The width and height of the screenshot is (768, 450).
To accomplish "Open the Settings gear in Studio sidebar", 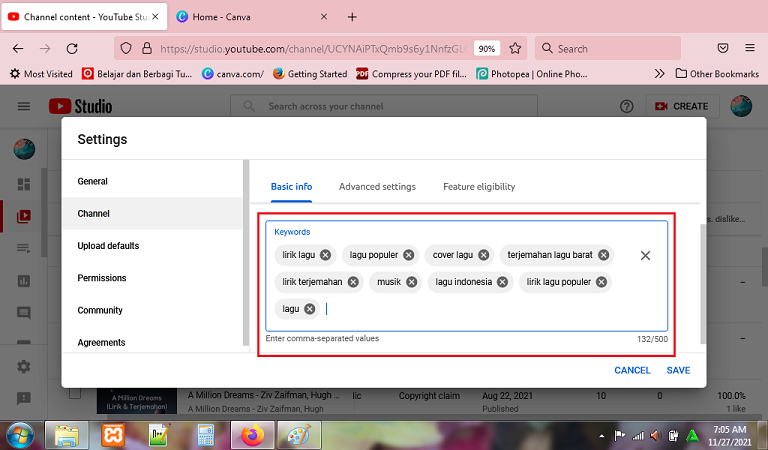I will click(24, 367).
